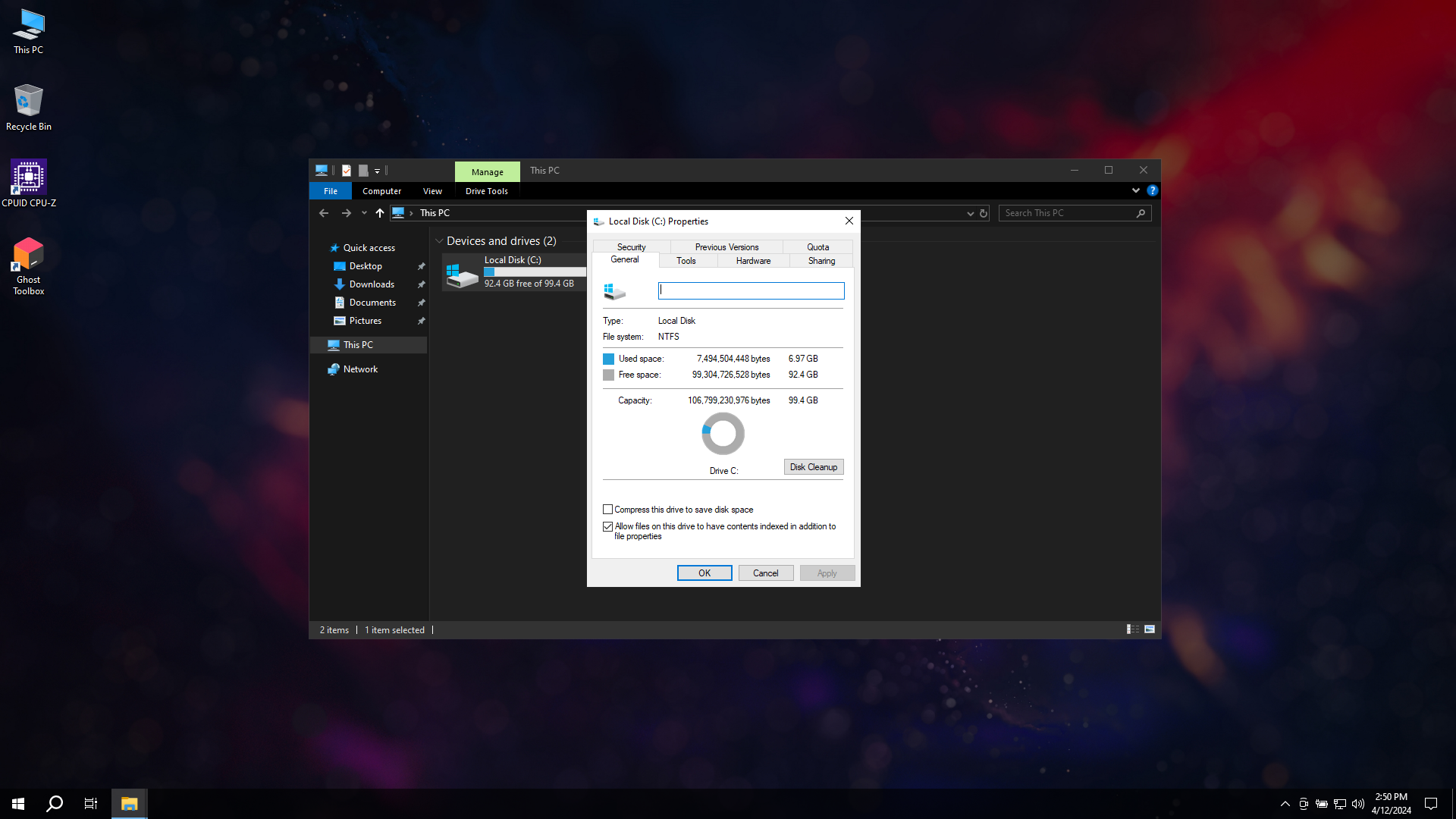
Task: Open Task View on the taskbar
Action: click(x=91, y=804)
